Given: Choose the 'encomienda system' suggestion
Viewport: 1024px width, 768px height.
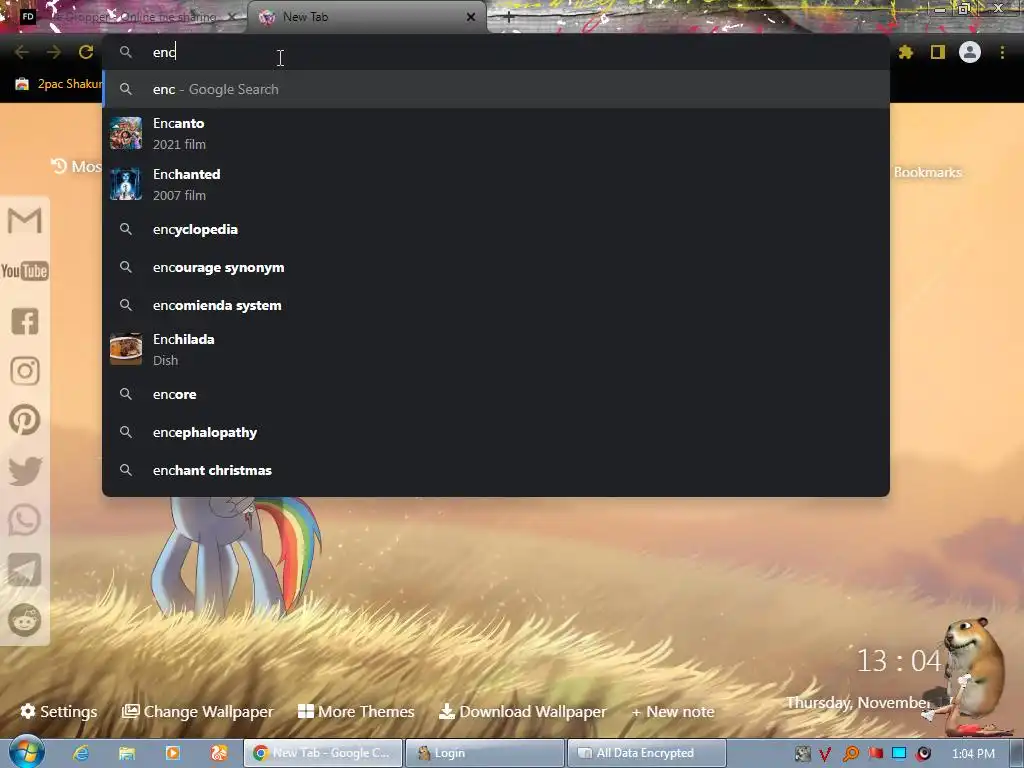Looking at the screenshot, I should [x=496, y=305].
